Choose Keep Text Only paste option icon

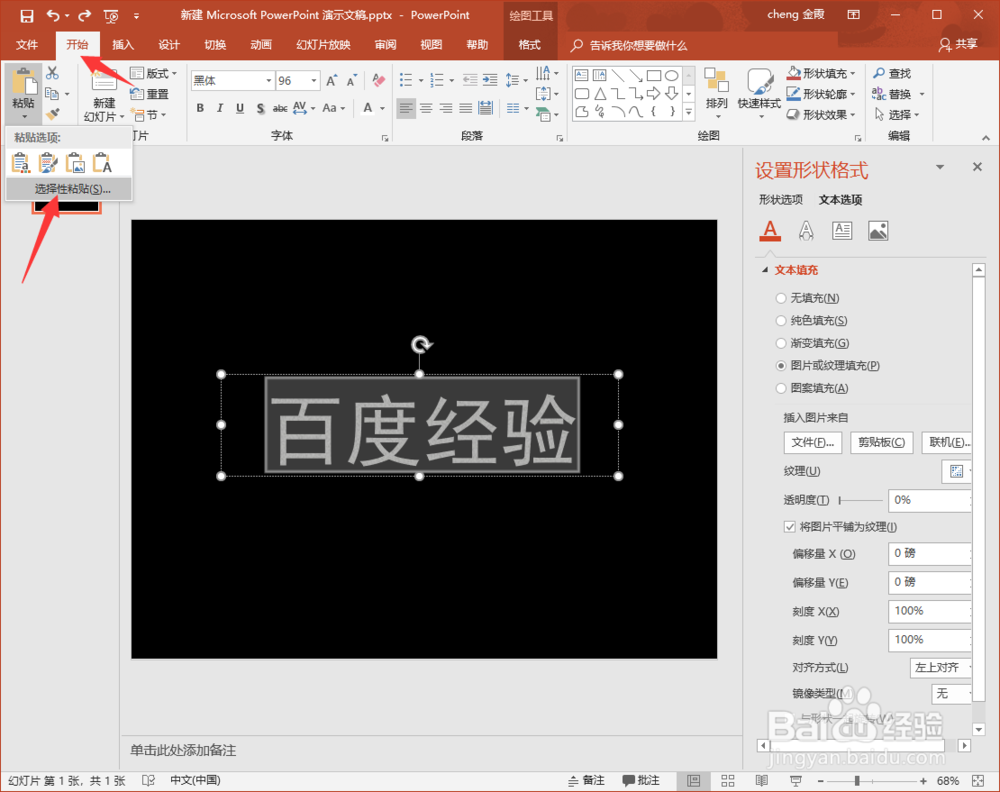point(103,163)
